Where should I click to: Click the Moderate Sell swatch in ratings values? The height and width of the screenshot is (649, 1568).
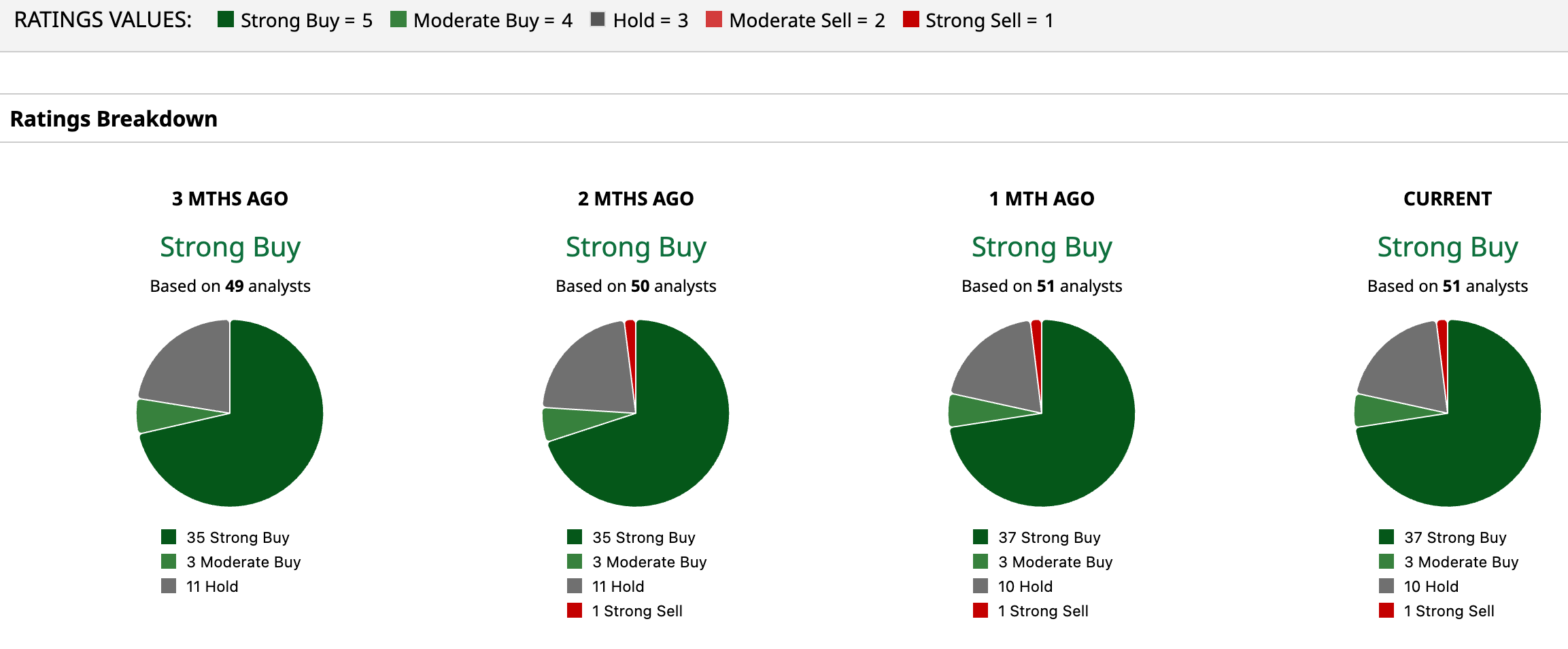[x=714, y=19]
